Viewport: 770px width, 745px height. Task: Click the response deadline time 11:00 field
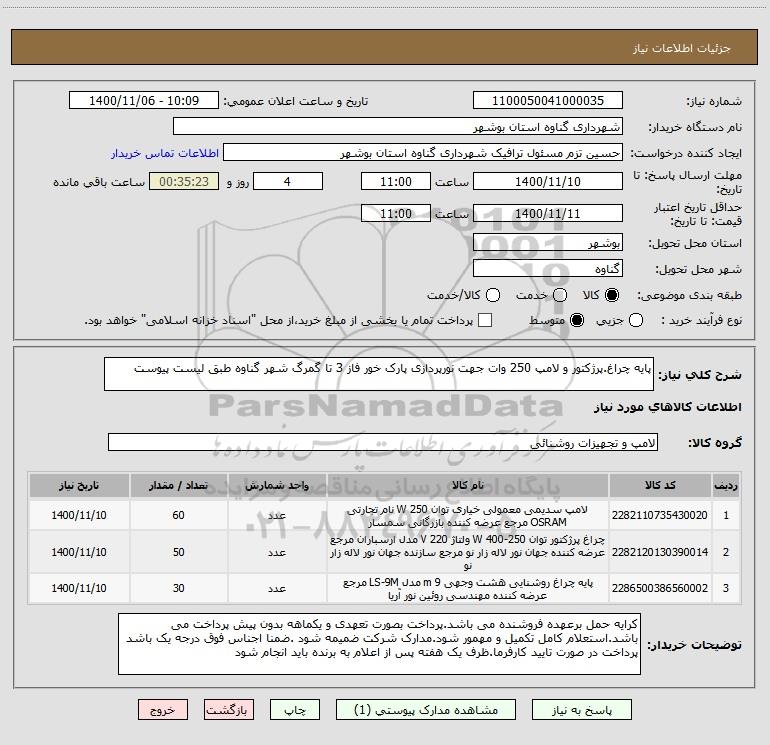pyautogui.click(x=396, y=181)
